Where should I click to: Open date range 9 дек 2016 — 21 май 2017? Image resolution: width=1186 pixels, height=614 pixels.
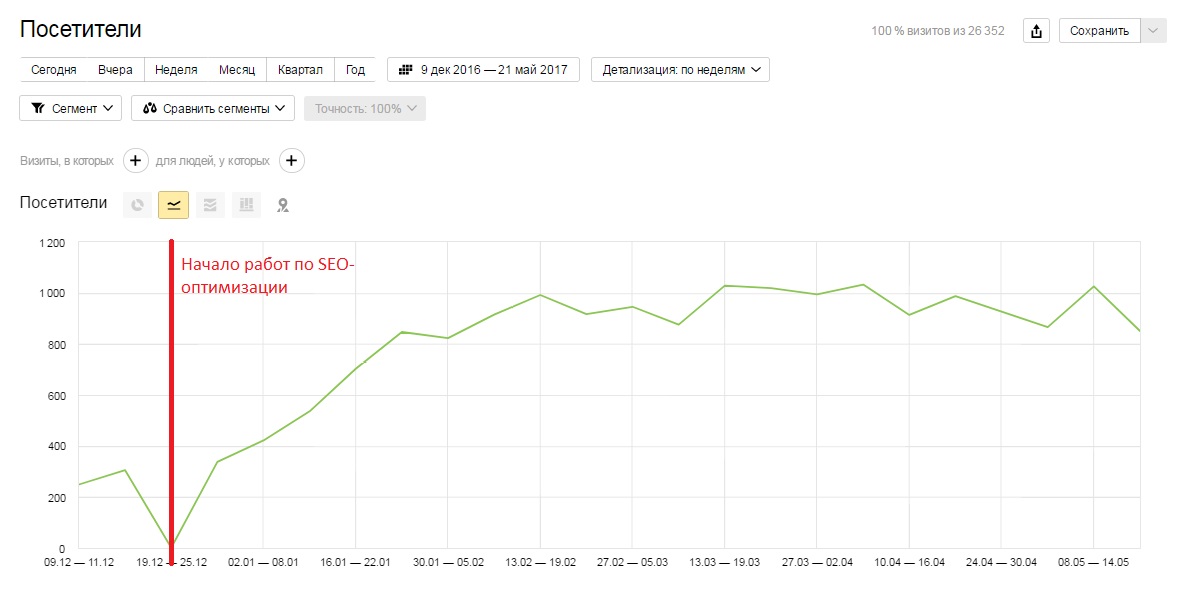483,70
